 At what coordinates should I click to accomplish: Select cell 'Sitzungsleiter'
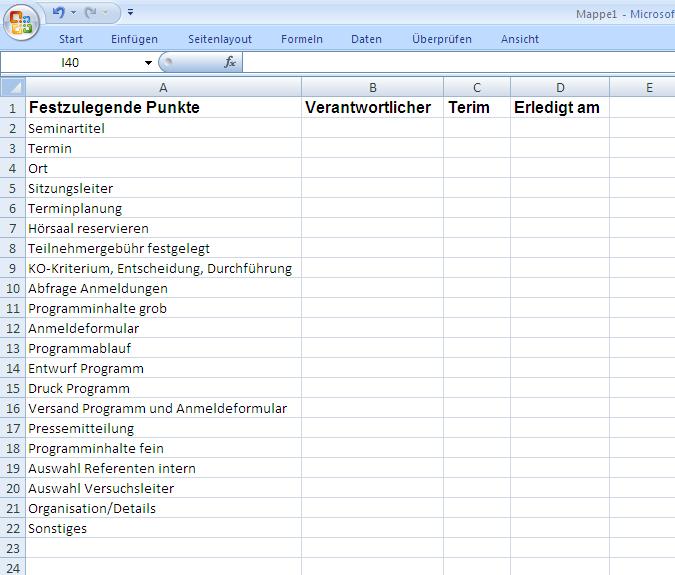tap(163, 189)
